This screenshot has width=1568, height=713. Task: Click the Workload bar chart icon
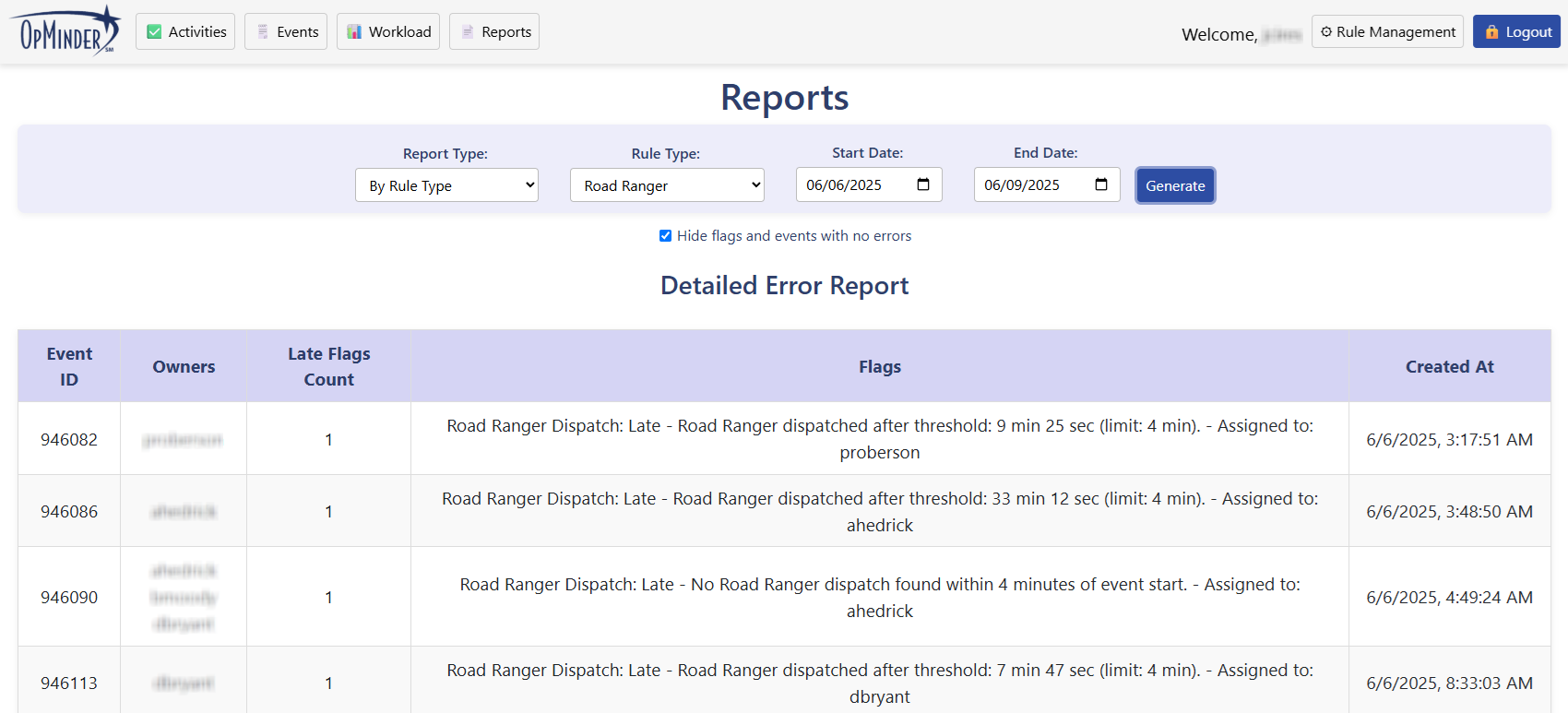[354, 32]
